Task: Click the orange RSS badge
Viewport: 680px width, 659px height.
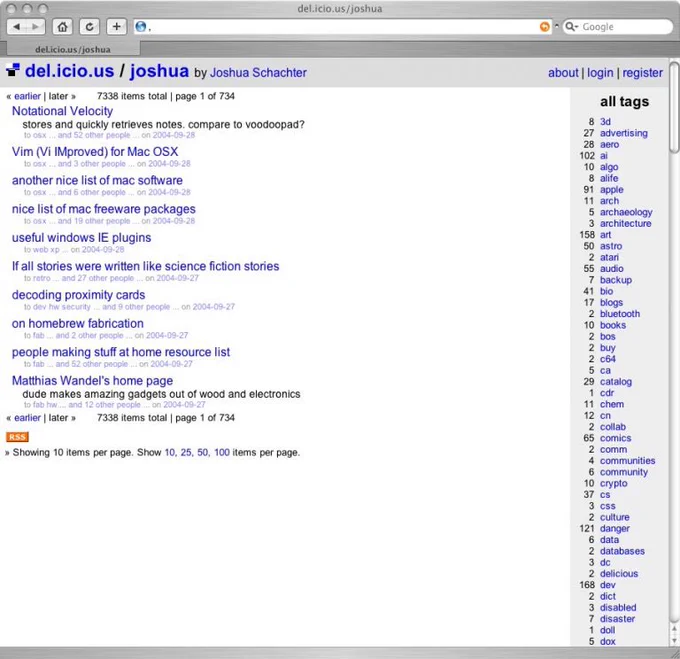Action: [x=17, y=437]
